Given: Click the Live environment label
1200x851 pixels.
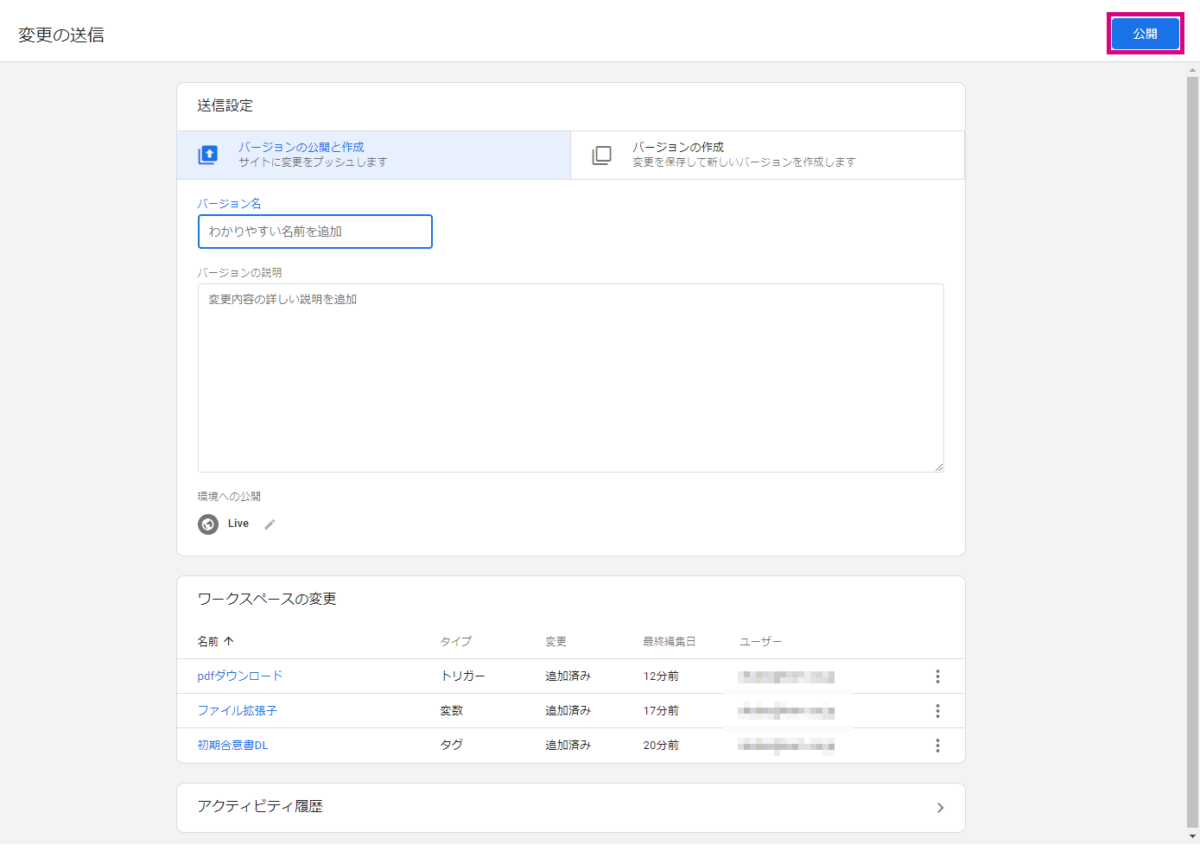Looking at the screenshot, I should (x=238, y=524).
